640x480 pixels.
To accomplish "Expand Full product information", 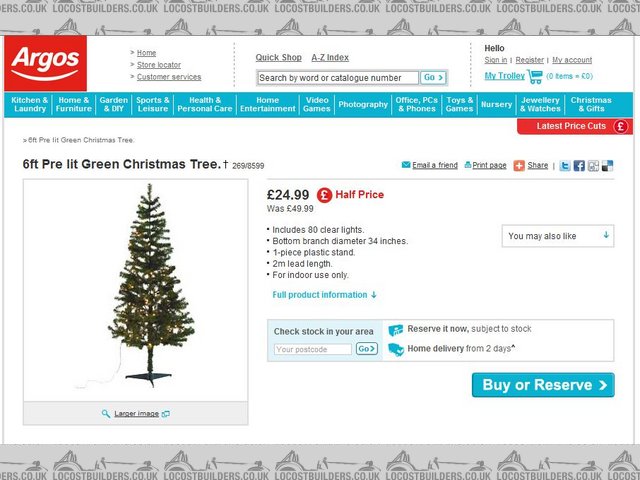I will pos(324,295).
